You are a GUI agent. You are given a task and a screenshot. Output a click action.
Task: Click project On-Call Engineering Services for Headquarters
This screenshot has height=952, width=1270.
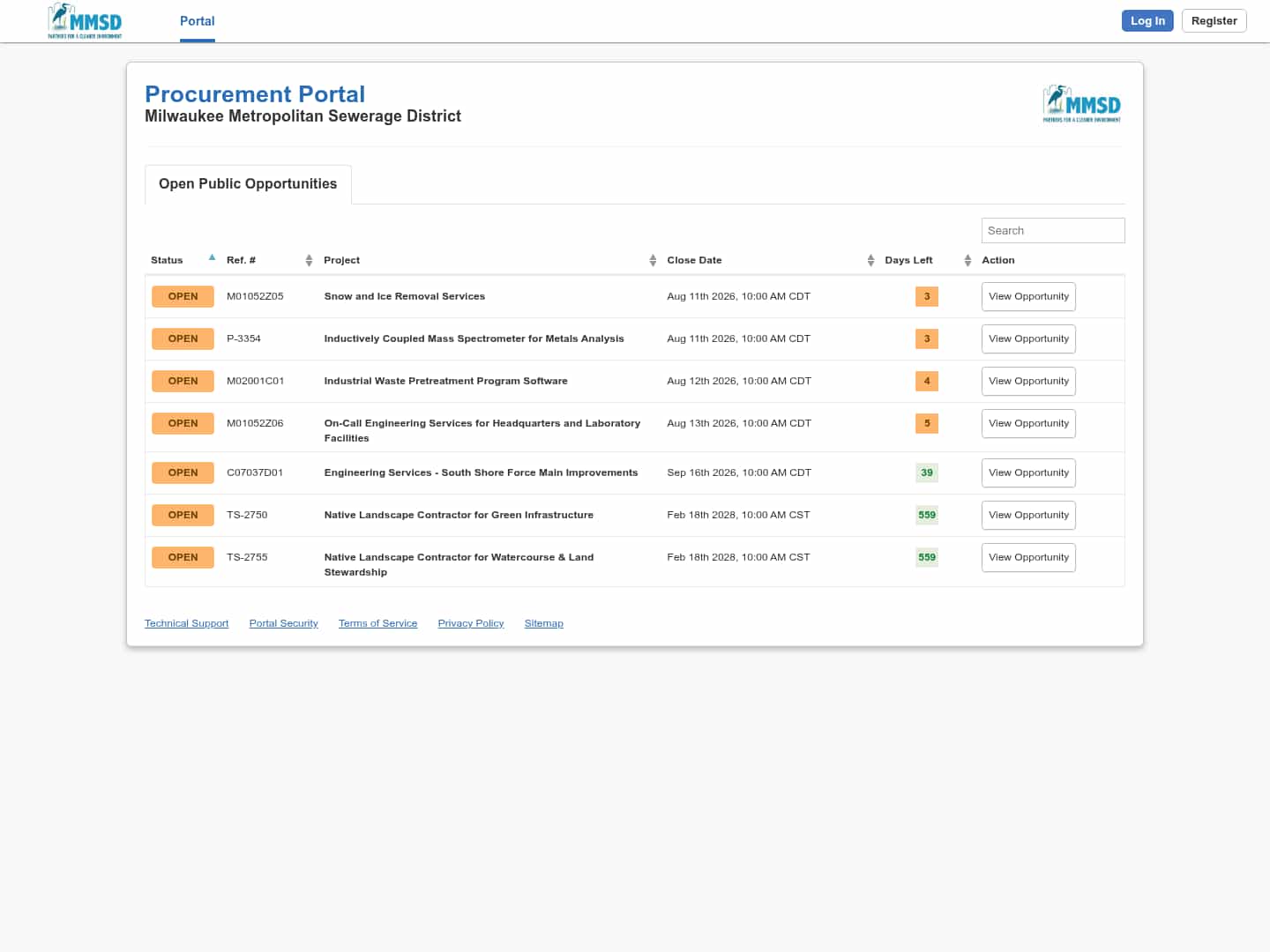[482, 430]
